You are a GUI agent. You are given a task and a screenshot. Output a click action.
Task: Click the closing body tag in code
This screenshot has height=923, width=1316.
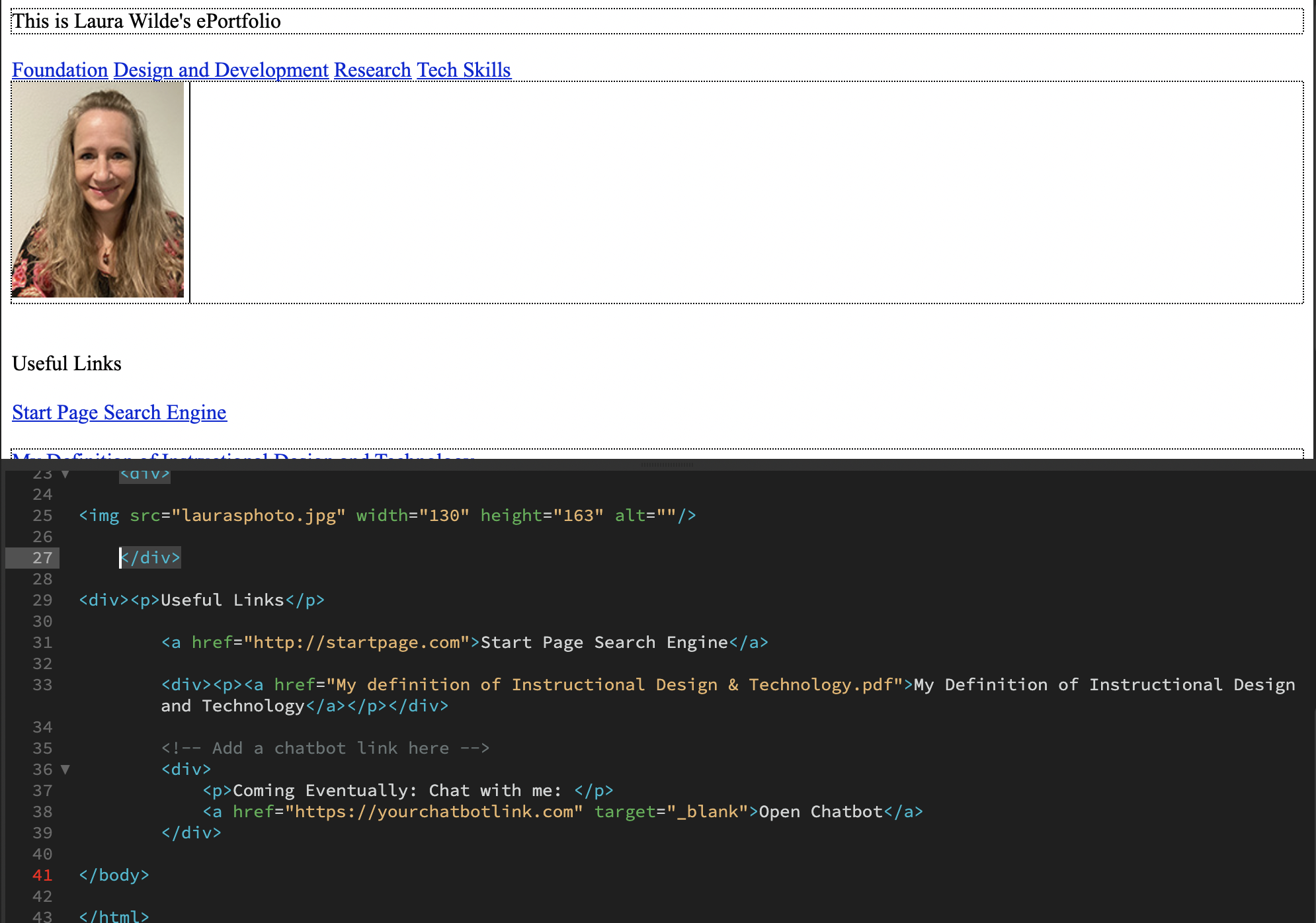114,875
